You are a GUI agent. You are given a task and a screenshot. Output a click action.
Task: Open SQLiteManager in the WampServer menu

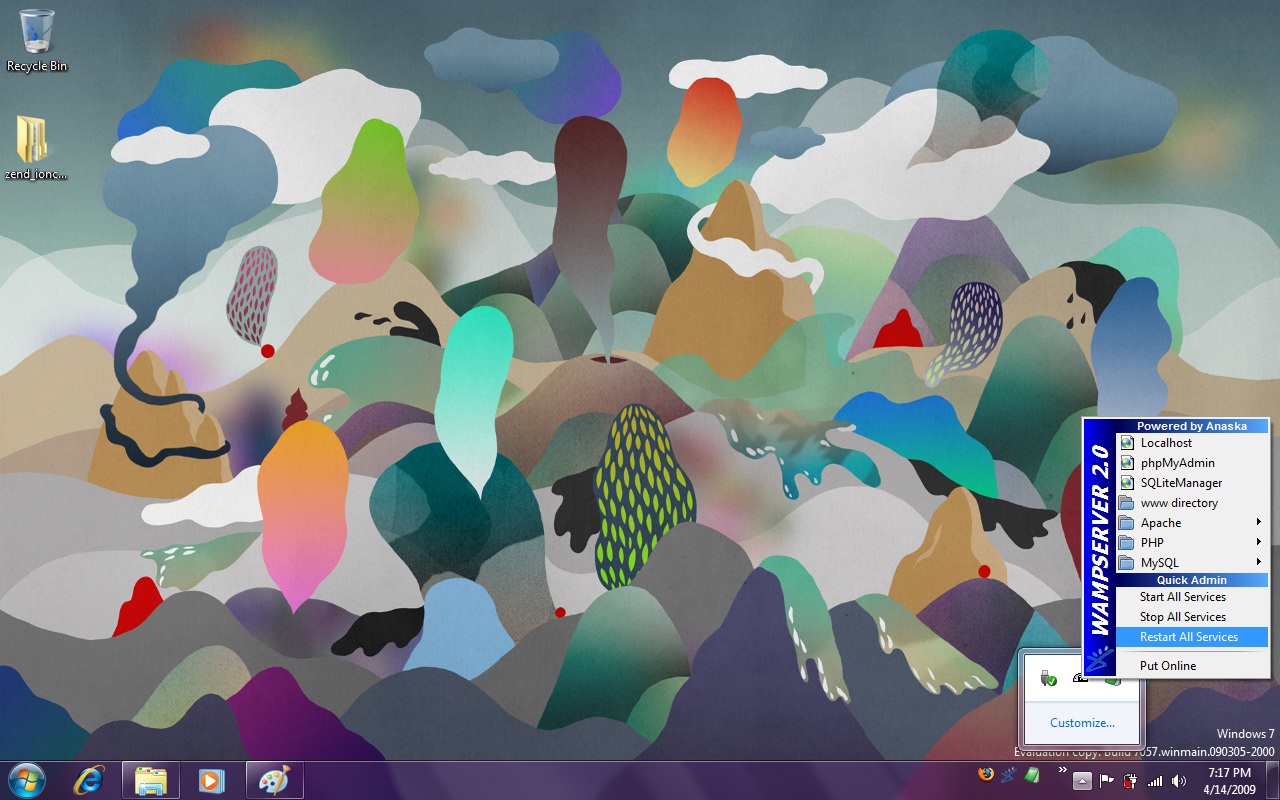1181,483
